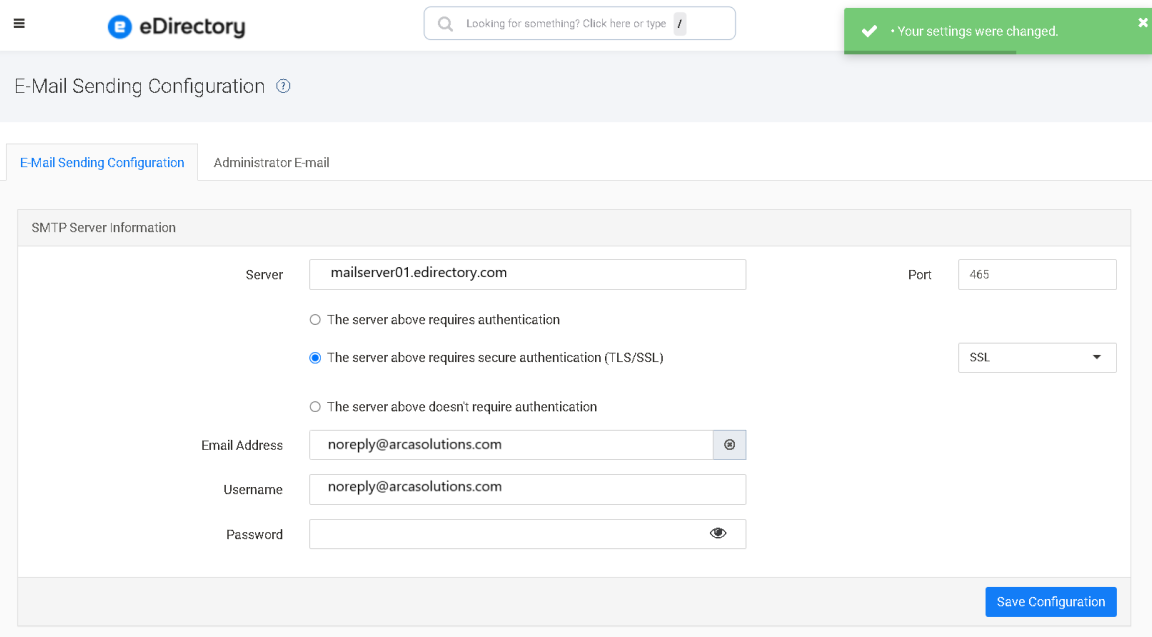
Task: Click into the Port field
Action: click(x=1037, y=274)
